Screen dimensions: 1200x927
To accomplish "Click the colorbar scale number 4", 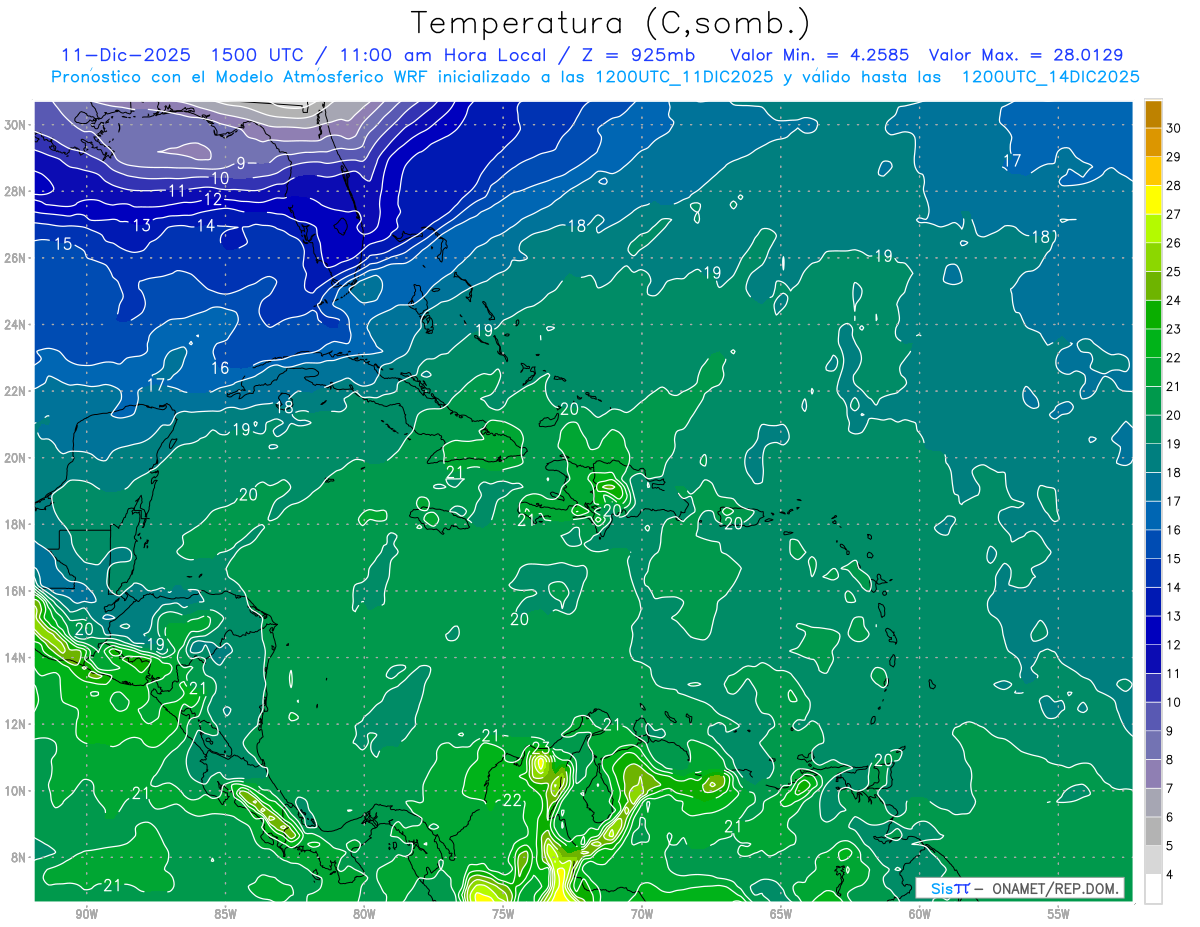I will [1171, 875].
